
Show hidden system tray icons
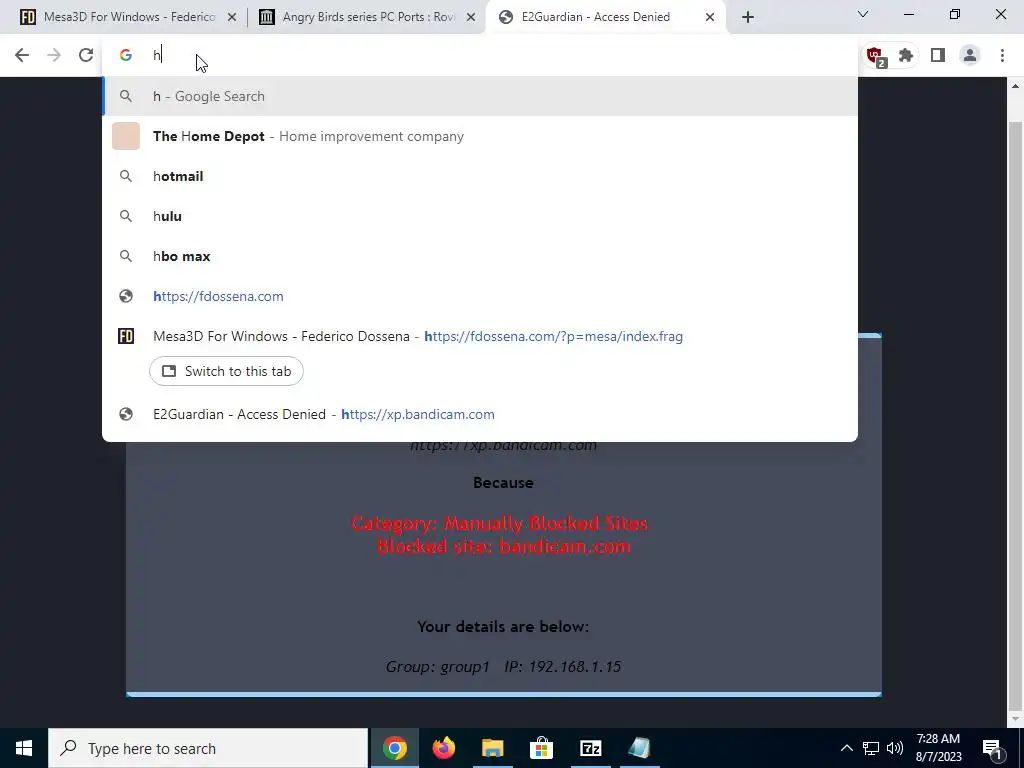(x=846, y=748)
